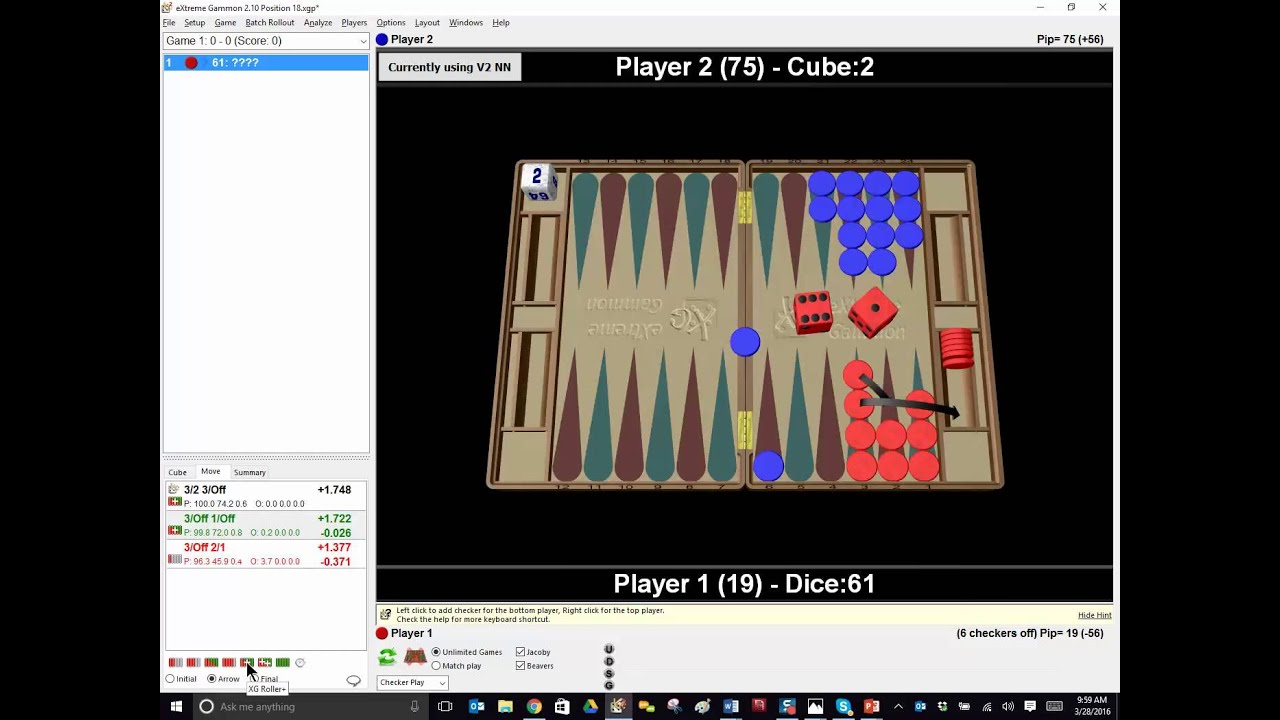This screenshot has width=1280, height=720.
Task: Click the best-move icon beside 3/2 3/Off
Action: pyautogui.click(x=174, y=489)
